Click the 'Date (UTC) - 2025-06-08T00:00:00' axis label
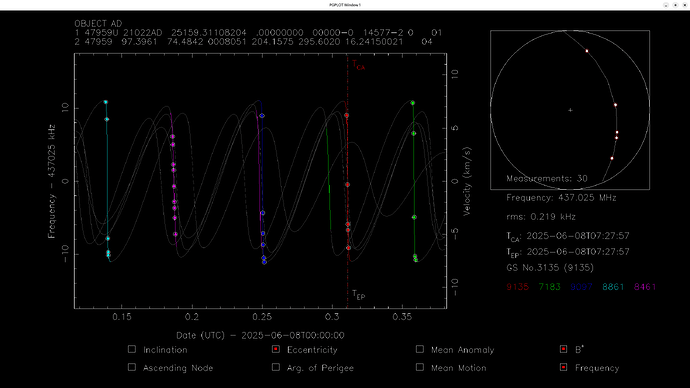Screen dimensions: 690x388 click(260, 336)
